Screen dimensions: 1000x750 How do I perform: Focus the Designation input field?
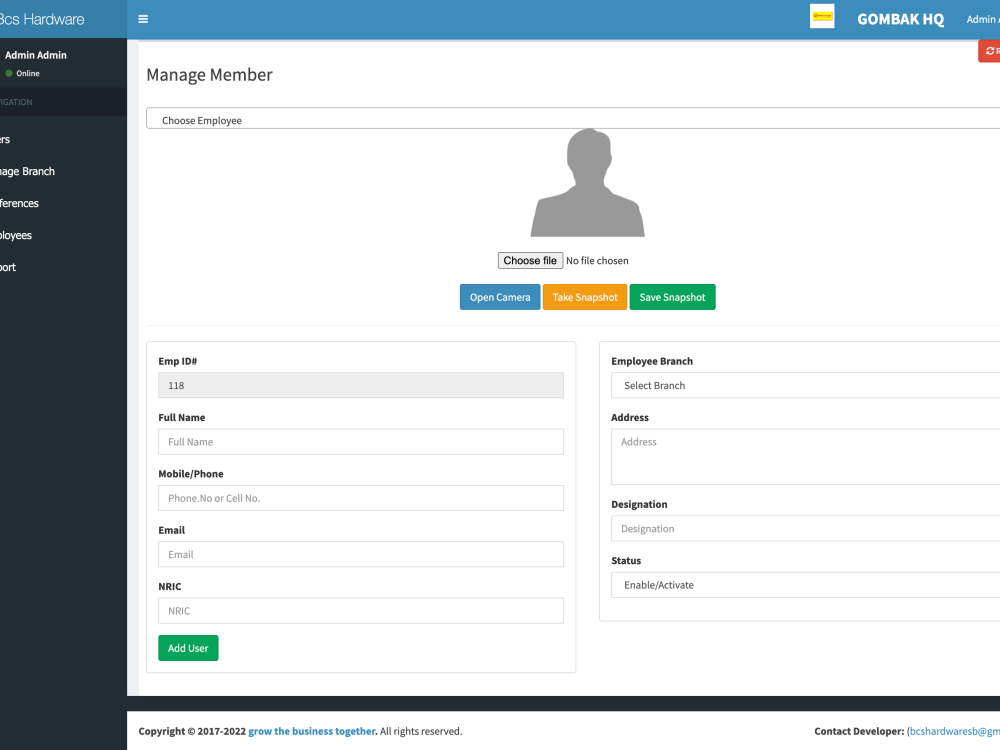pos(805,529)
